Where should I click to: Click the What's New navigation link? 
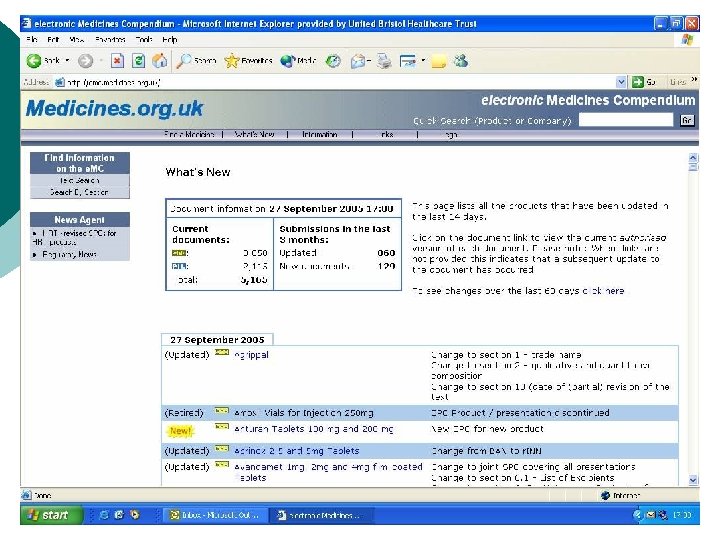(254, 135)
